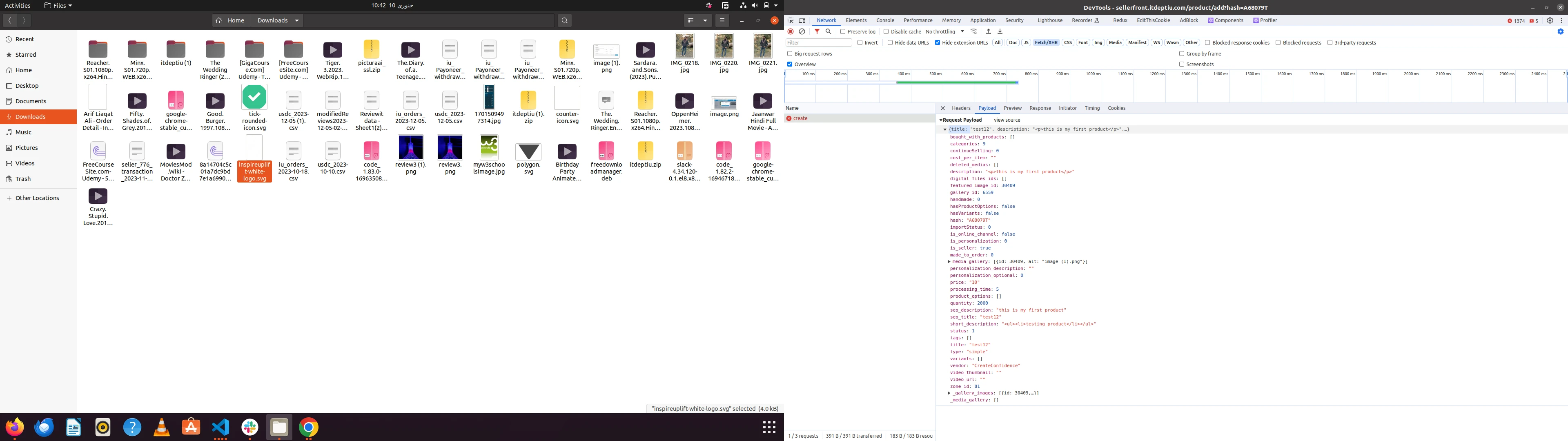Toggle device toolbar icon in DevTools
This screenshot has width=1568, height=441.
tap(802, 21)
